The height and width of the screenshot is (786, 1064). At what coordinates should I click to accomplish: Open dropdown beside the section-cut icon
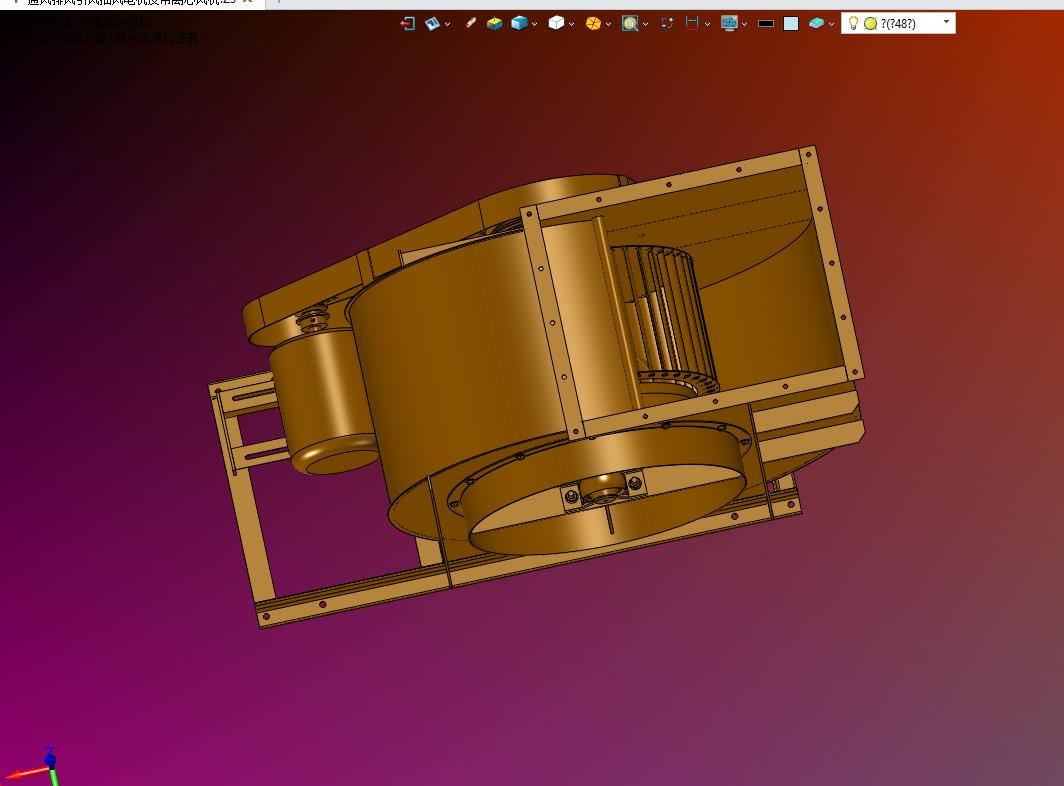point(707,24)
